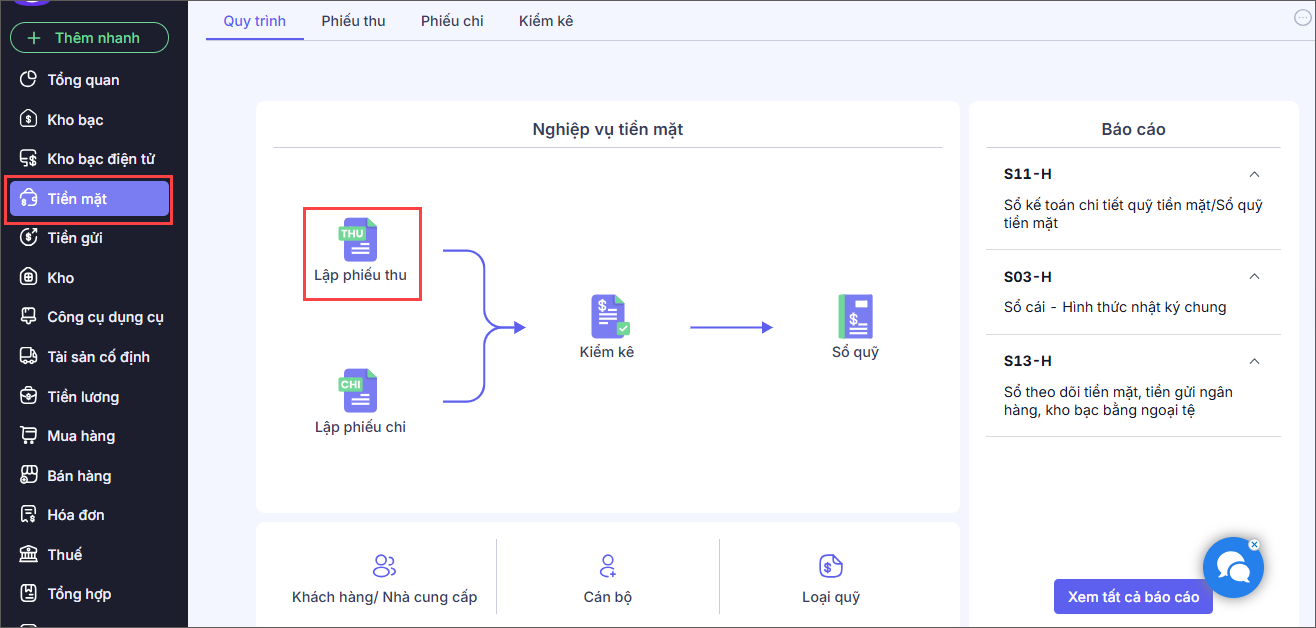Click Xem tất cả báo cáo button

(1133, 597)
